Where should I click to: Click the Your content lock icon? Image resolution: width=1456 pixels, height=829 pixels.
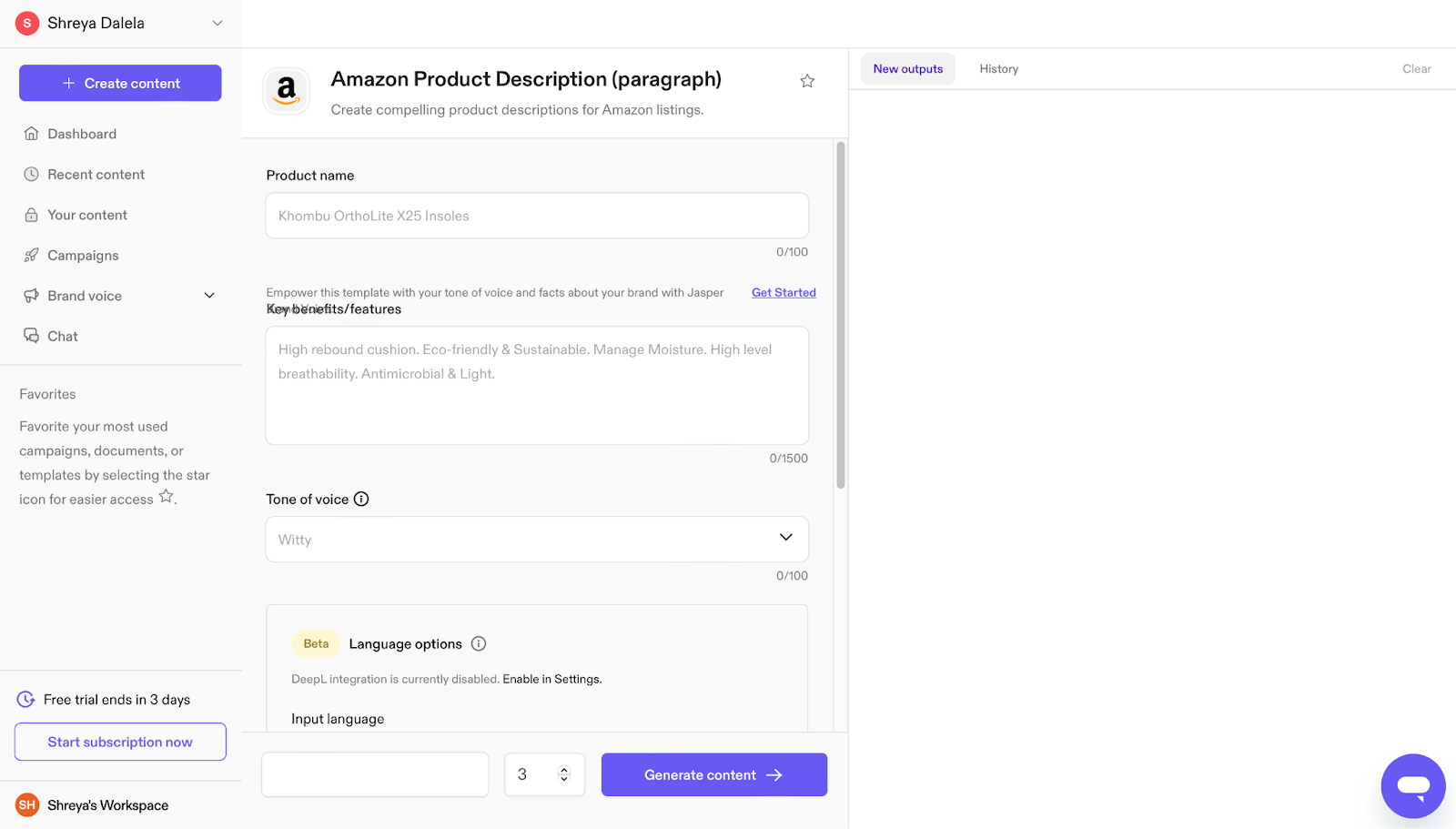click(x=31, y=215)
